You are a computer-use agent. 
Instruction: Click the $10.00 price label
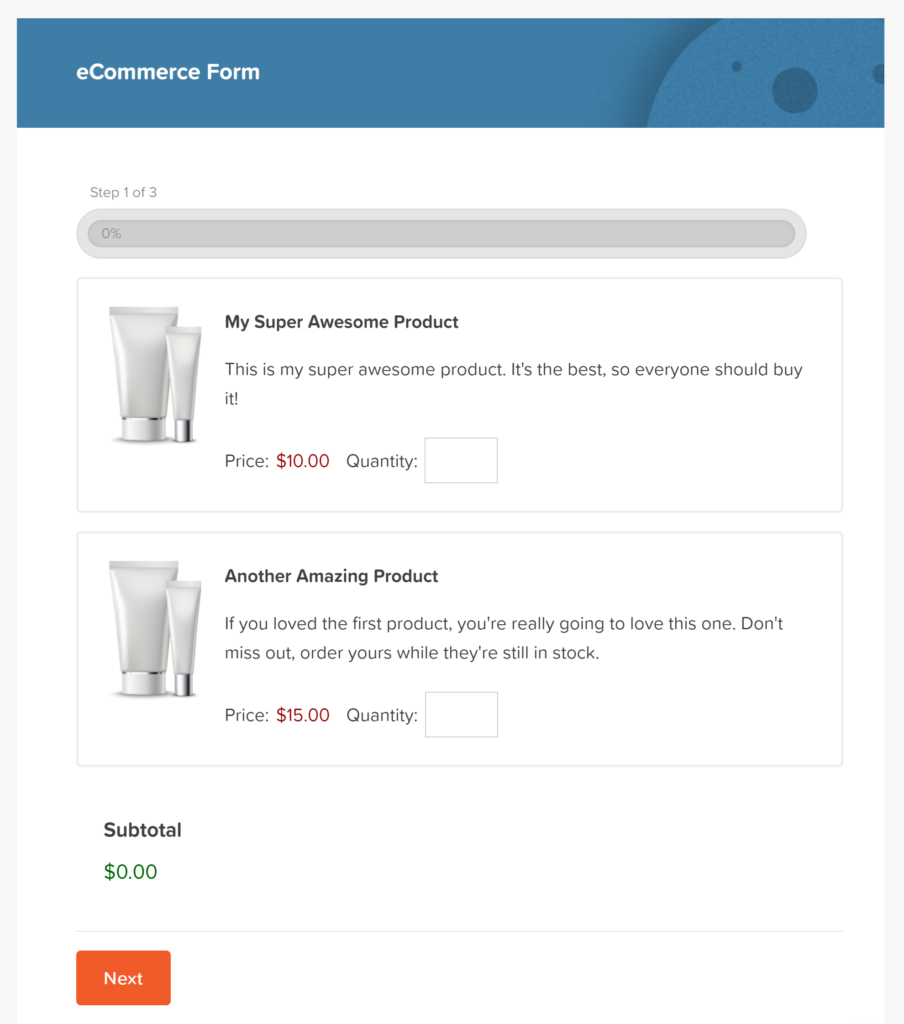[x=301, y=461]
